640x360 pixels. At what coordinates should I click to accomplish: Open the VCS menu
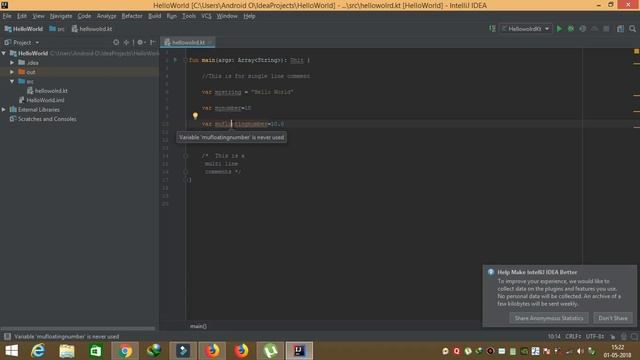tap(206, 16)
